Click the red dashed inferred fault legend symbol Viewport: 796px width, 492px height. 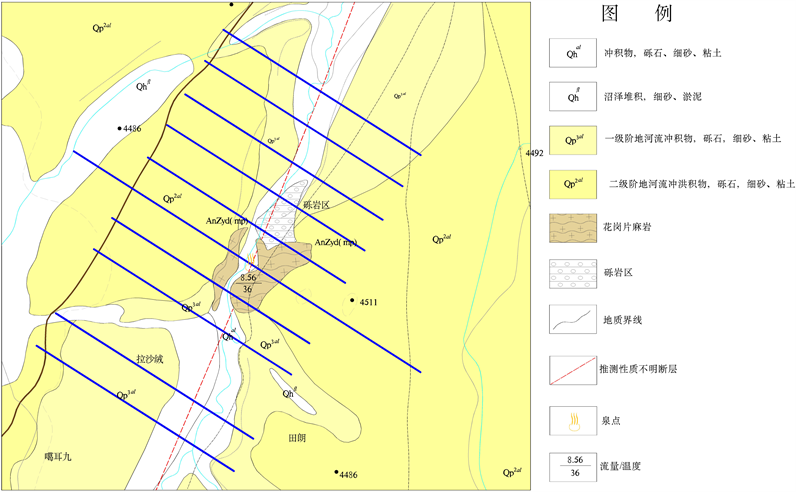(x=573, y=370)
